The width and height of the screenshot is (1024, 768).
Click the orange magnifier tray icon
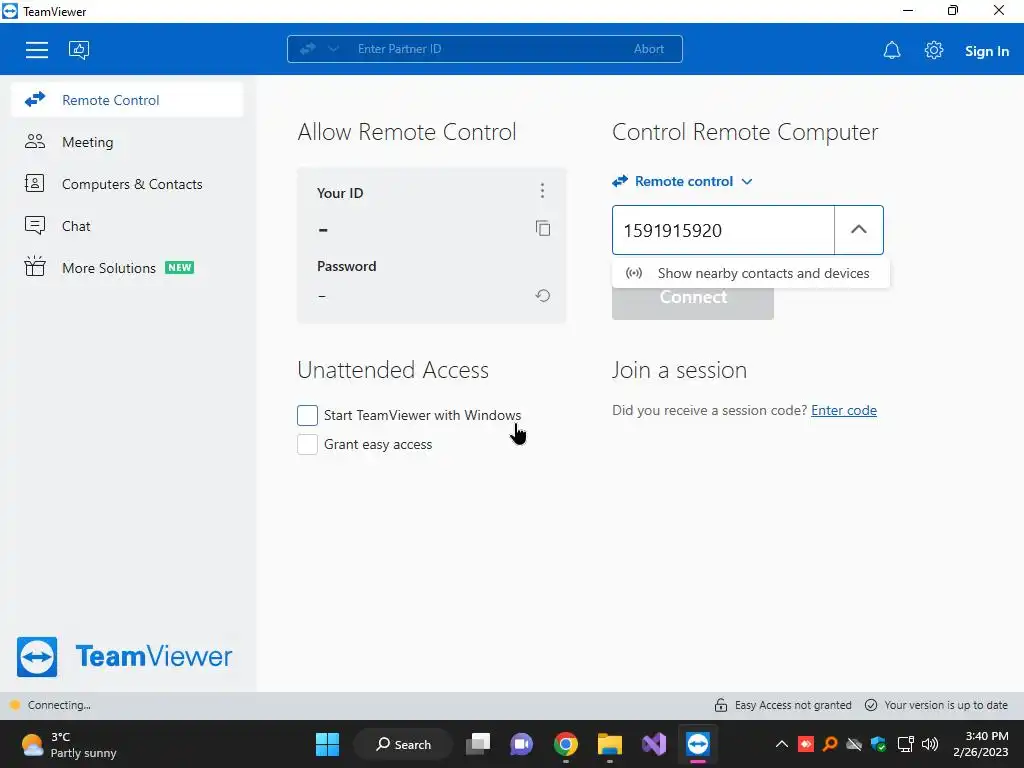coord(829,744)
